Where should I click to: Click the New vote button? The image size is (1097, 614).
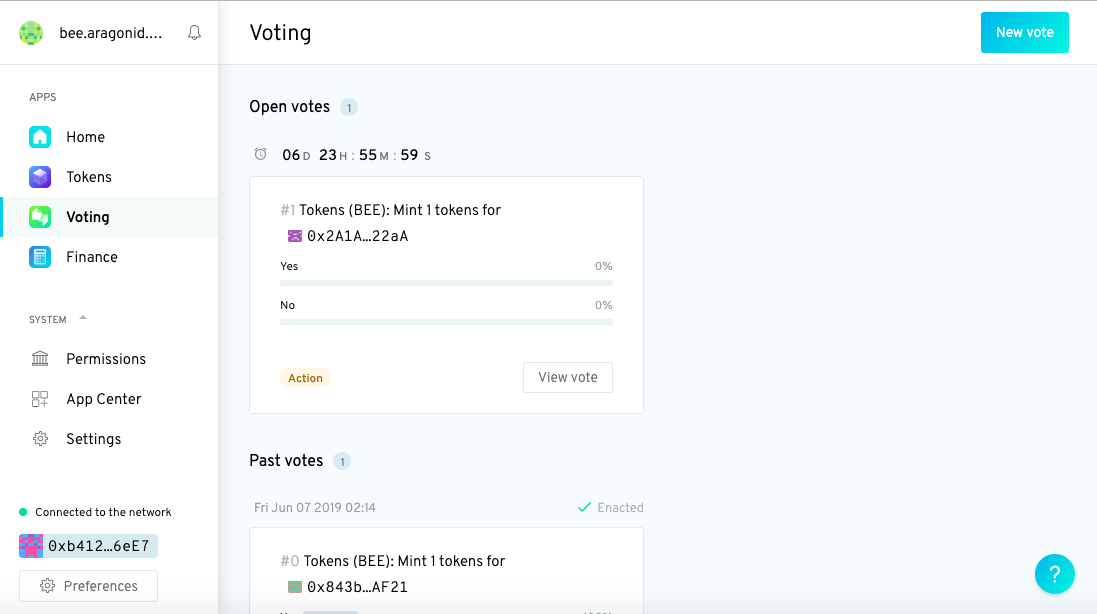[x=1024, y=32]
